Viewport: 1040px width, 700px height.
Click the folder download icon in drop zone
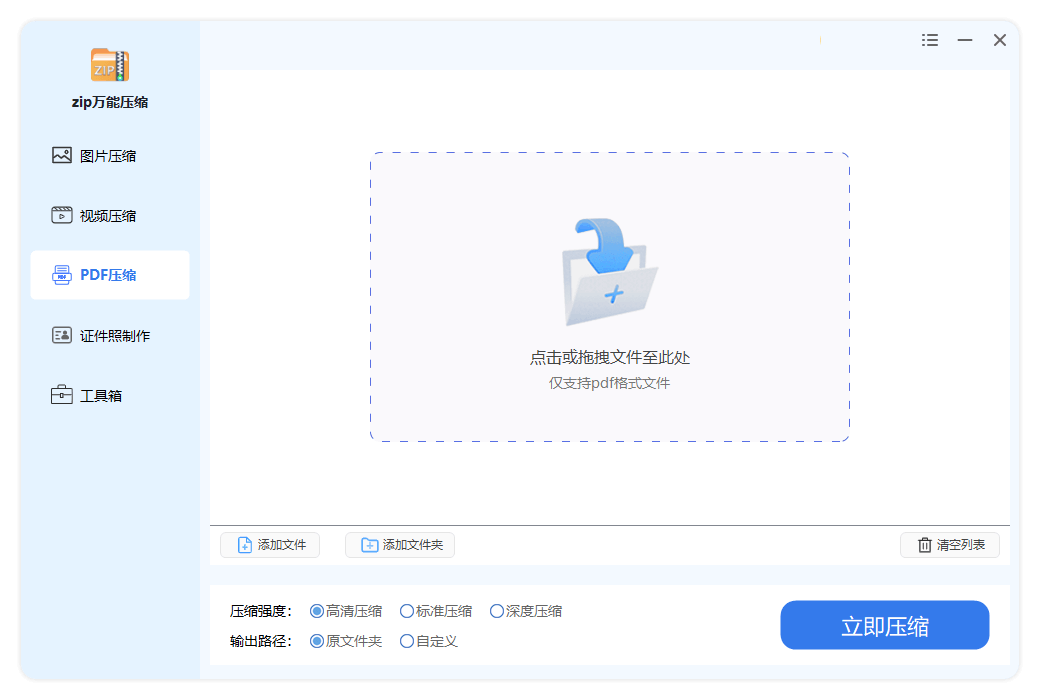pos(610,272)
